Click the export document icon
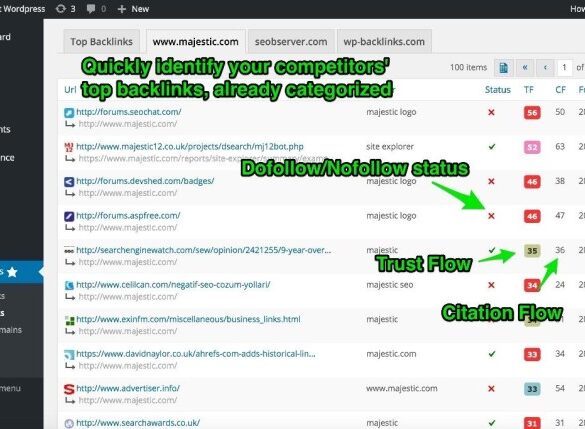Image resolution: width=585 pixels, height=429 pixels. 503,68
